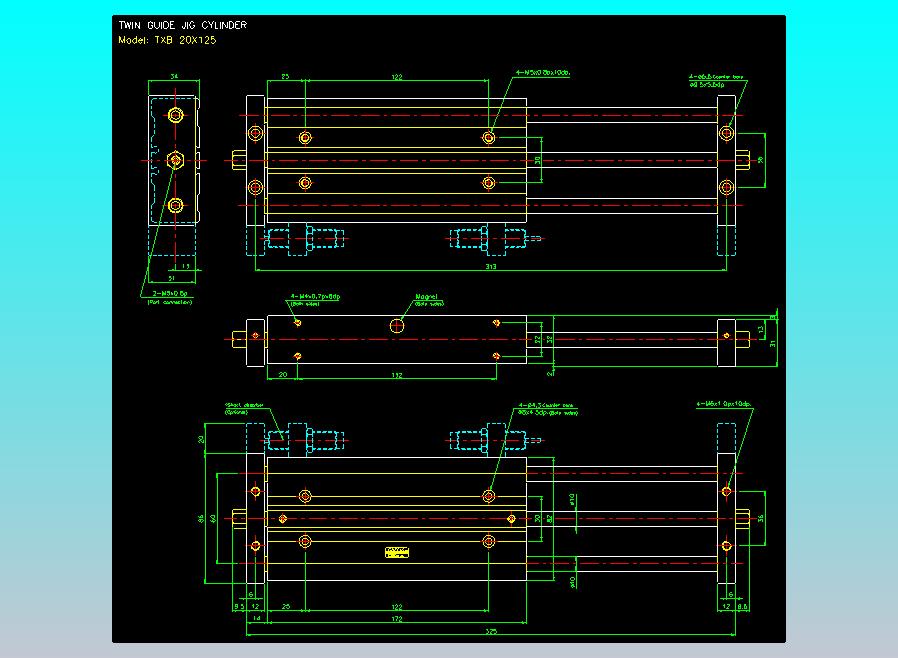Click the top end-view mounting hole circle

click(x=176, y=115)
